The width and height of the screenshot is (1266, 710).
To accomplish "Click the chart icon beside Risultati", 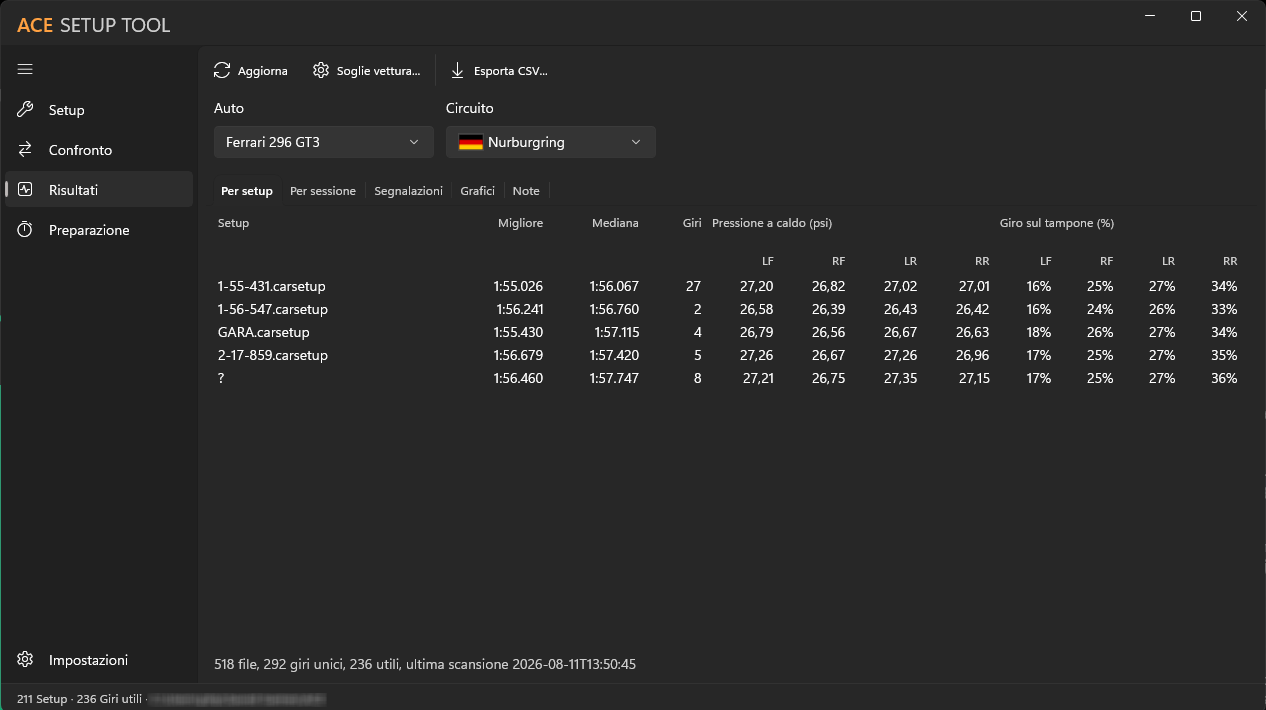I will pos(25,189).
